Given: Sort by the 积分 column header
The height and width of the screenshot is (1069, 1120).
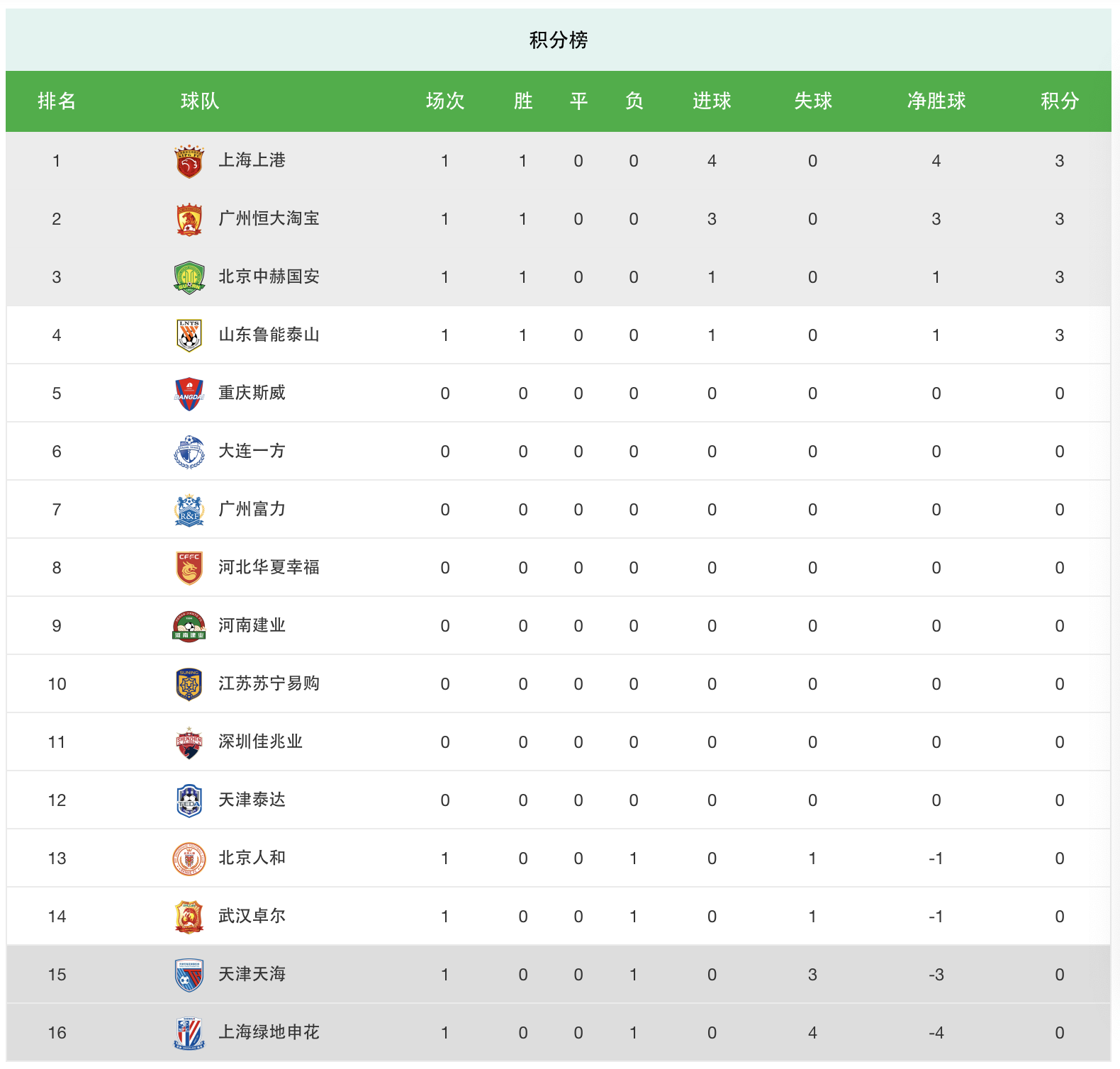Looking at the screenshot, I should [x=1060, y=101].
